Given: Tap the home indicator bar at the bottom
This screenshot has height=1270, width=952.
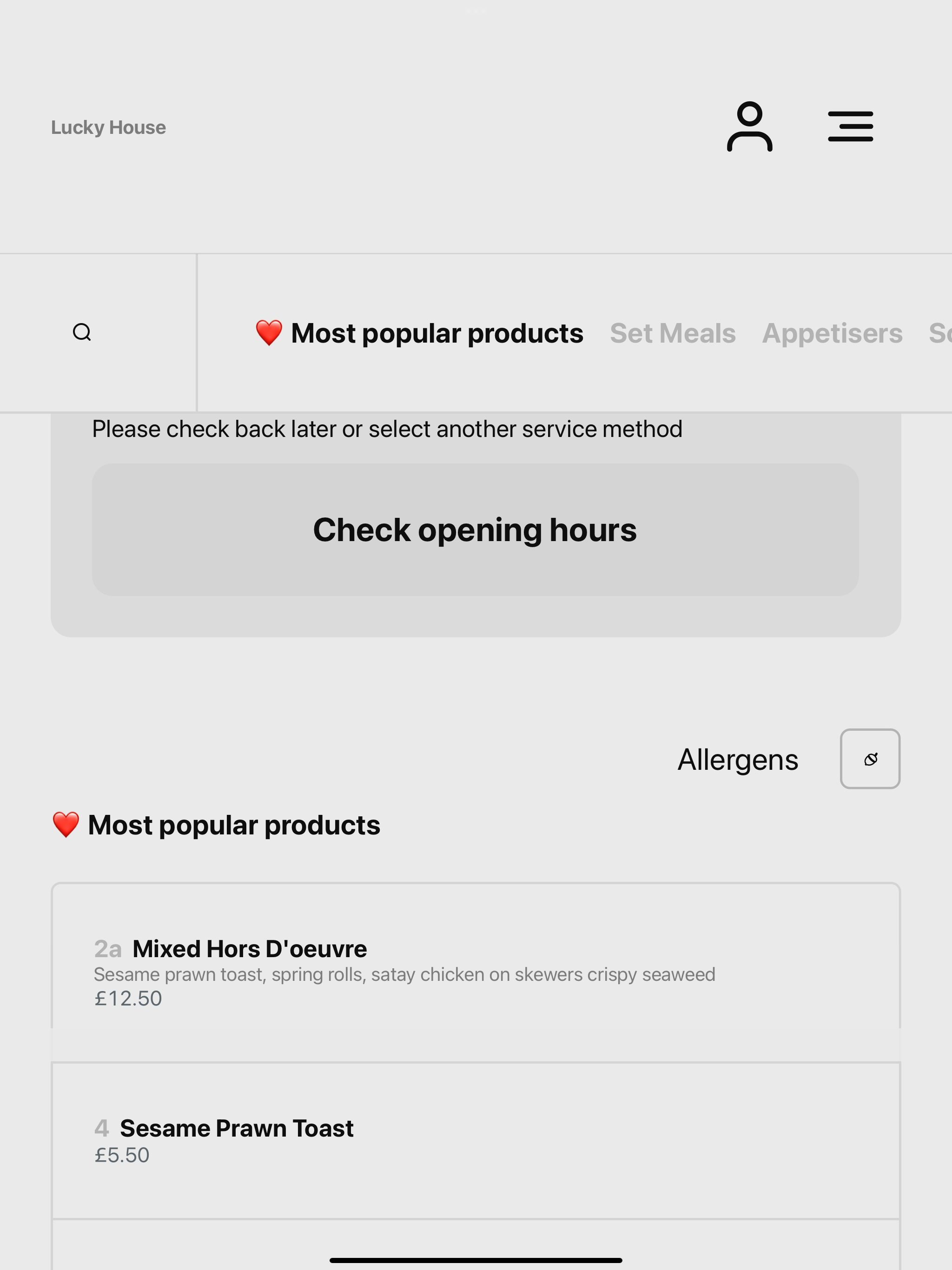Looking at the screenshot, I should [476, 1260].
